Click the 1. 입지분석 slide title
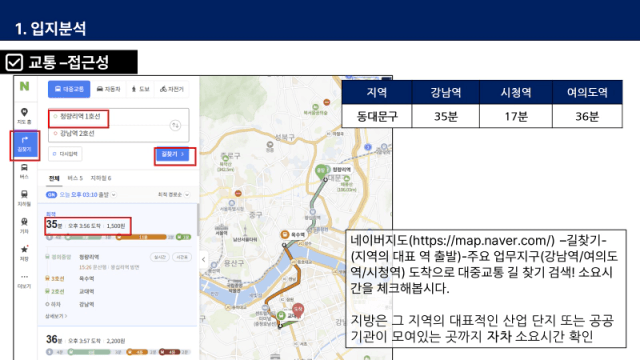This screenshot has height=360, width=640. point(51,29)
